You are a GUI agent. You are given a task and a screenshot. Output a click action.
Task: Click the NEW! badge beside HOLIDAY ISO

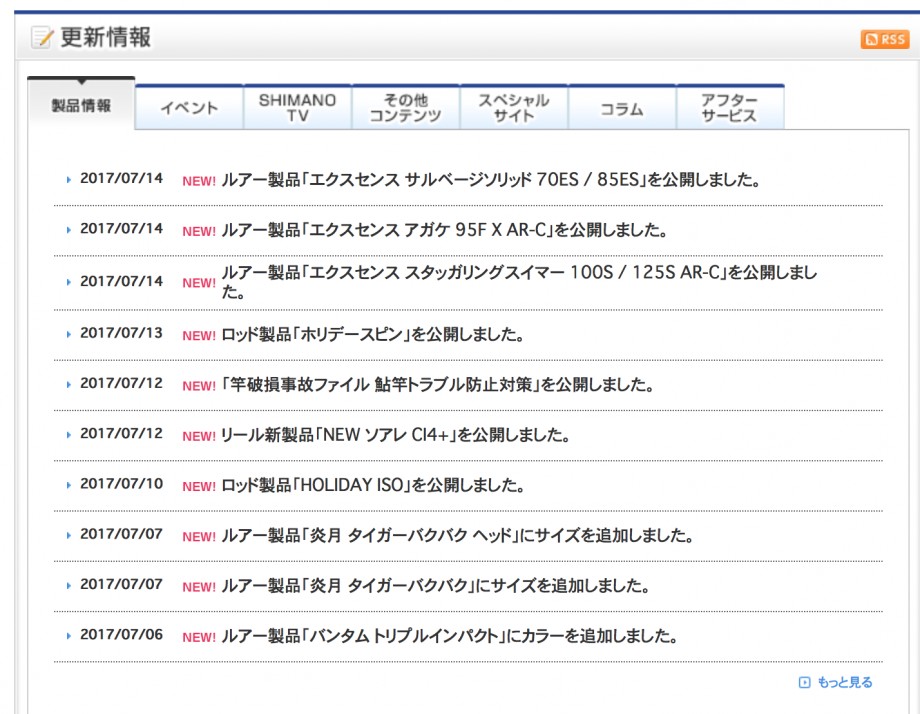pos(199,486)
